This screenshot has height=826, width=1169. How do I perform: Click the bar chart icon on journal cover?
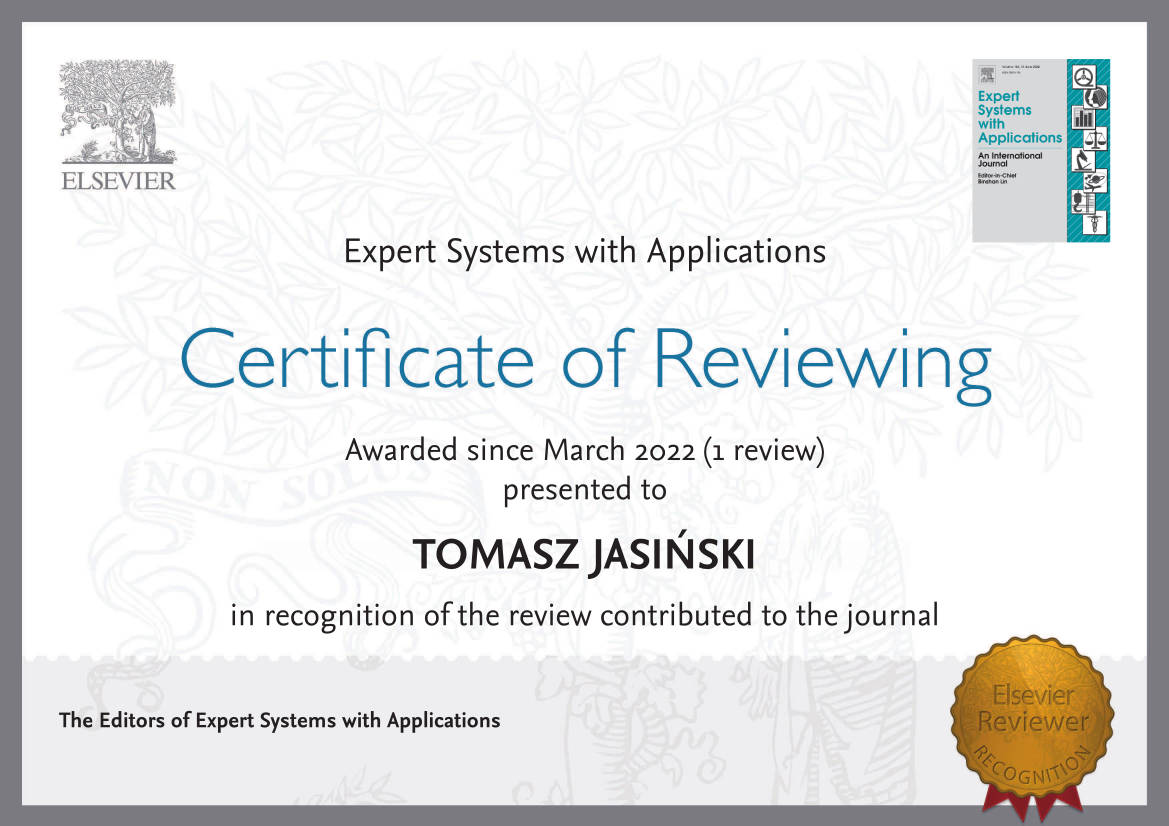click(1084, 117)
